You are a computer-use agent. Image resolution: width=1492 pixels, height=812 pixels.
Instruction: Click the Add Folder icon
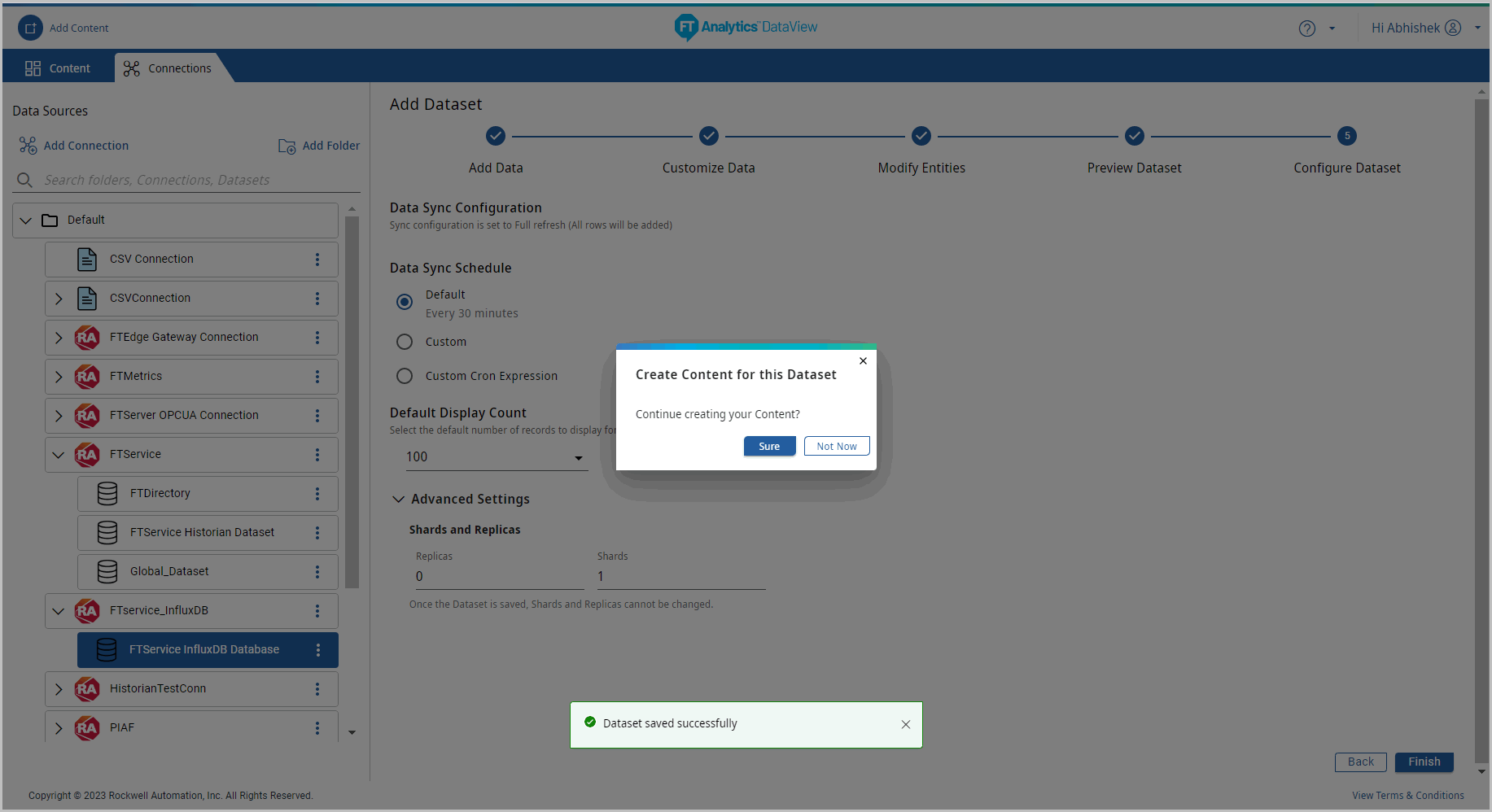click(287, 146)
